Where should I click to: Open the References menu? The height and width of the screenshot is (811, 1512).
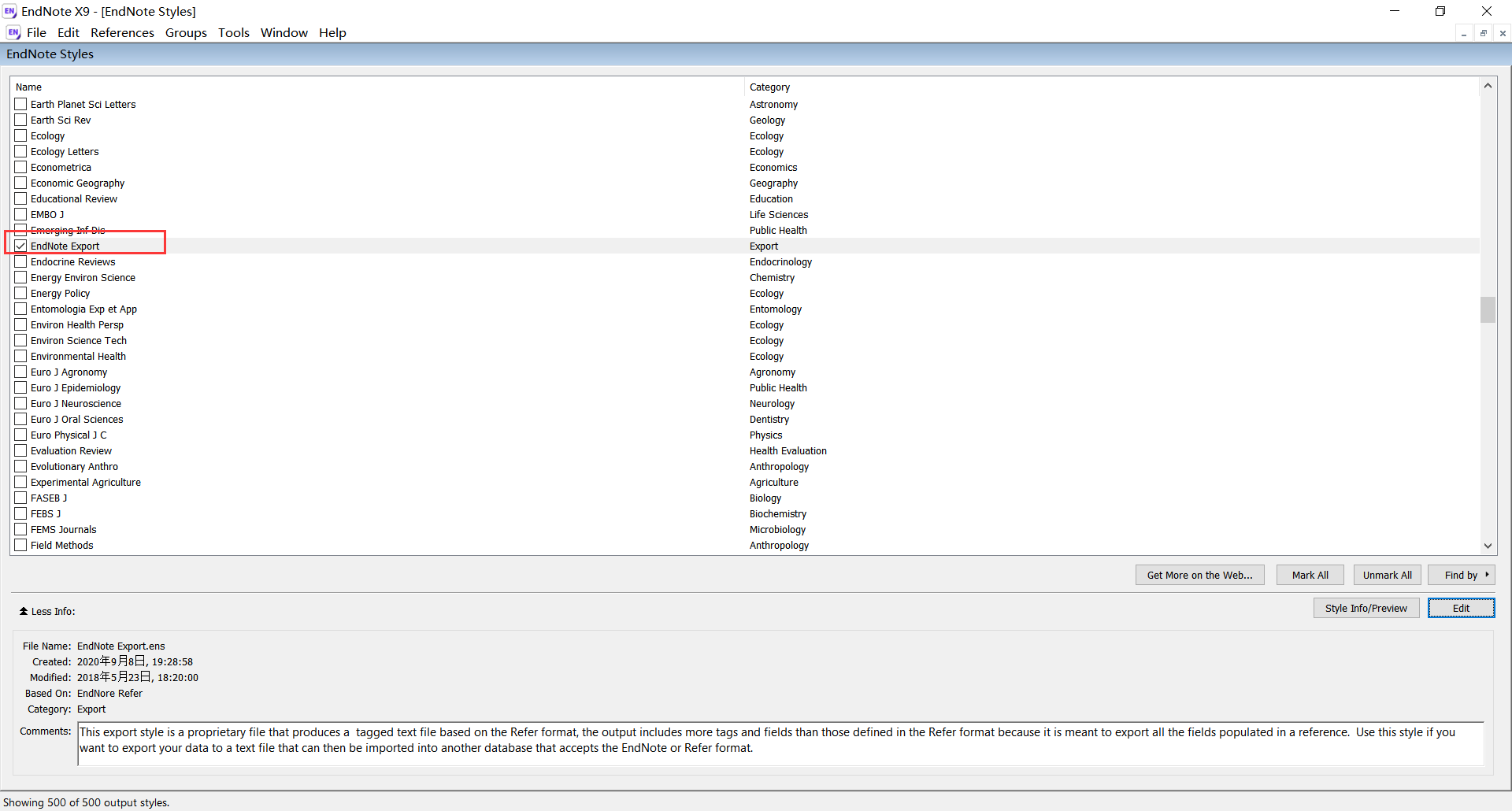click(122, 32)
